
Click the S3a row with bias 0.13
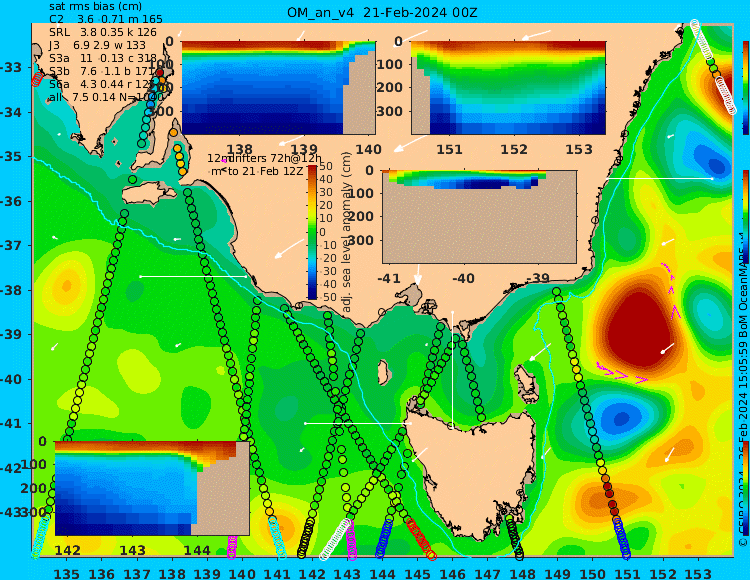click(x=103, y=58)
